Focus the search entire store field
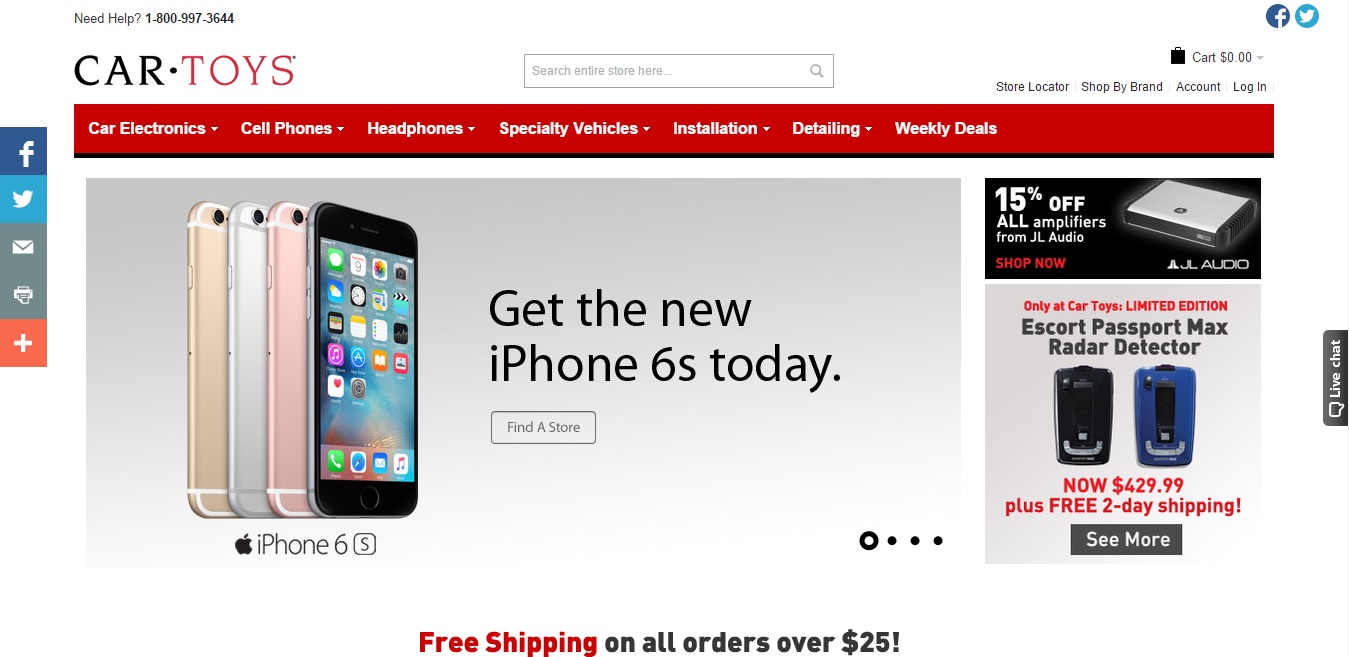 tap(666, 71)
